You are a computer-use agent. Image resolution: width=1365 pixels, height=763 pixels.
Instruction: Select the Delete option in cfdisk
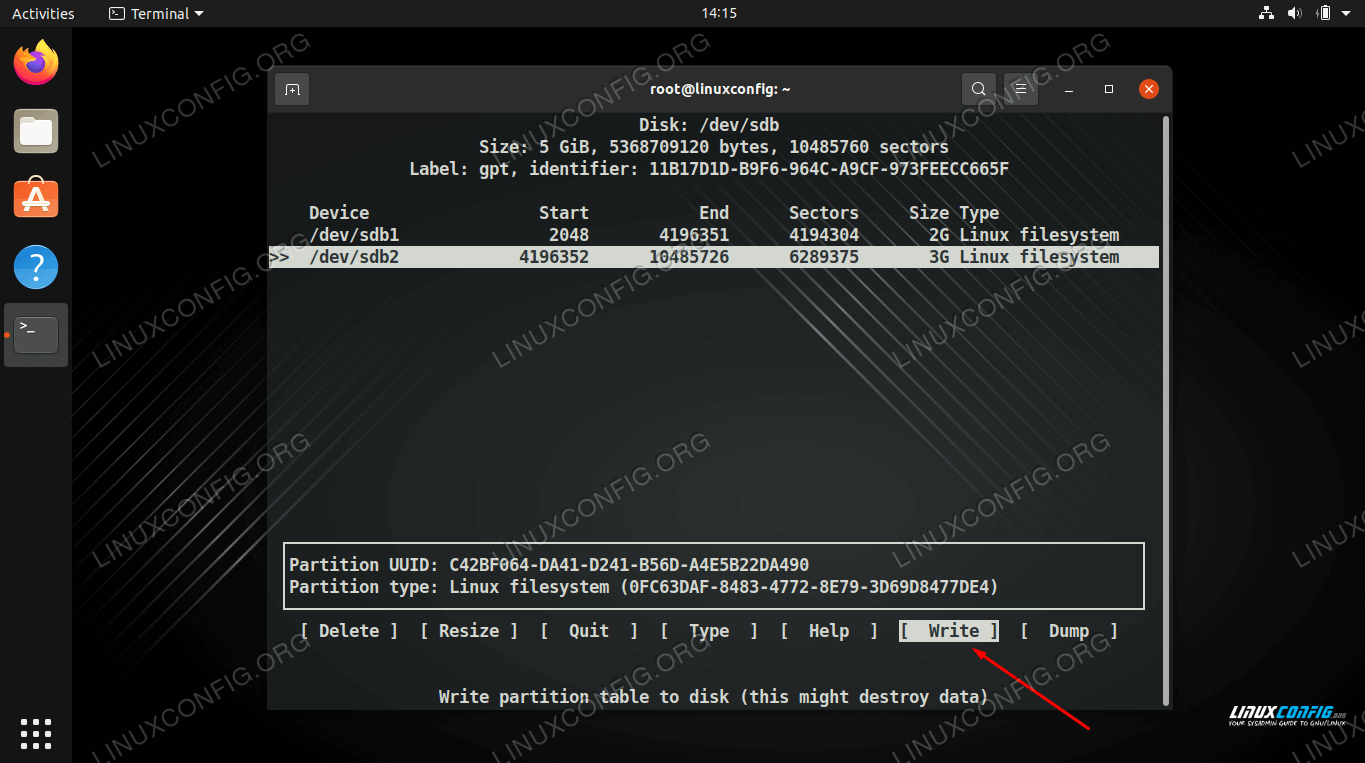(x=349, y=631)
